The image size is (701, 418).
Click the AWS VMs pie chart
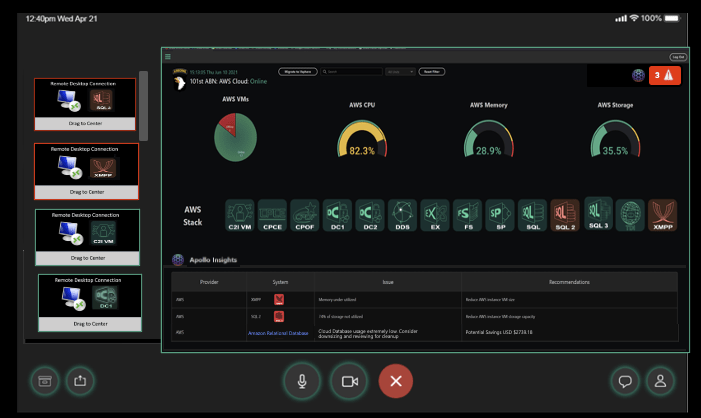click(236, 137)
